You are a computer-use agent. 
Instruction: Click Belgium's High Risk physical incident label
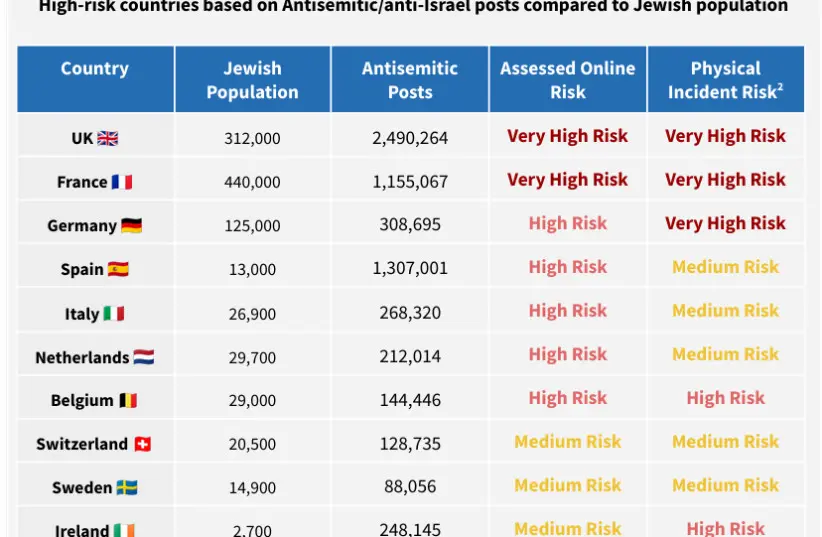point(725,398)
